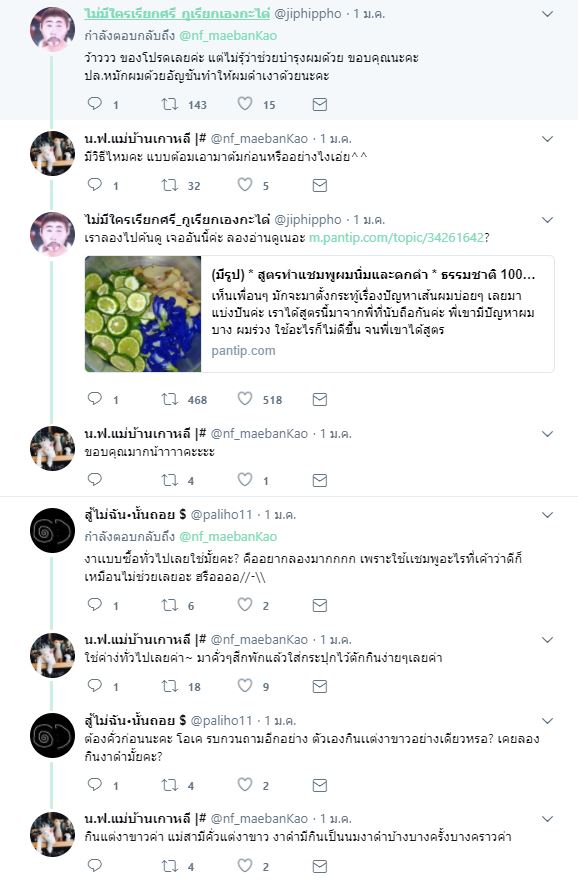
Task: Like the tweet with 15 likes
Action: (245, 104)
